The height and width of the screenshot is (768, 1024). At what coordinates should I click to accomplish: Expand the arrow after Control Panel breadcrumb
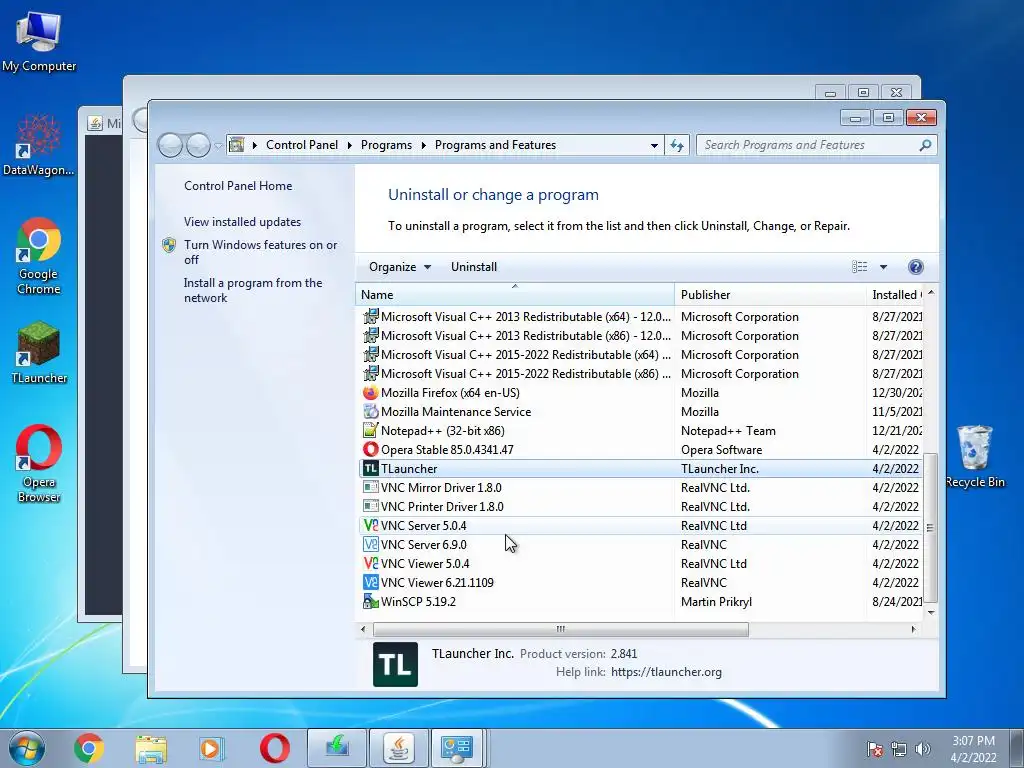click(349, 145)
